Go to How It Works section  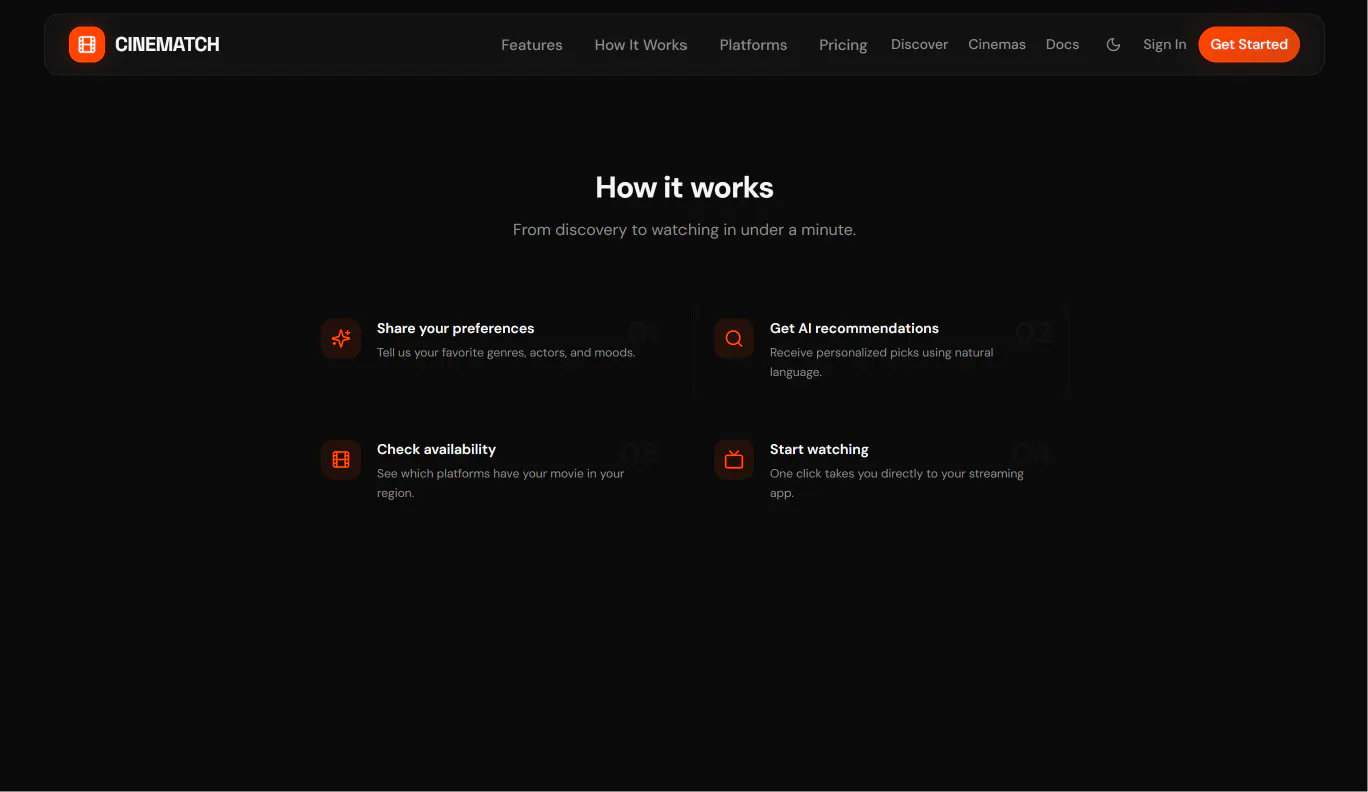tap(641, 45)
